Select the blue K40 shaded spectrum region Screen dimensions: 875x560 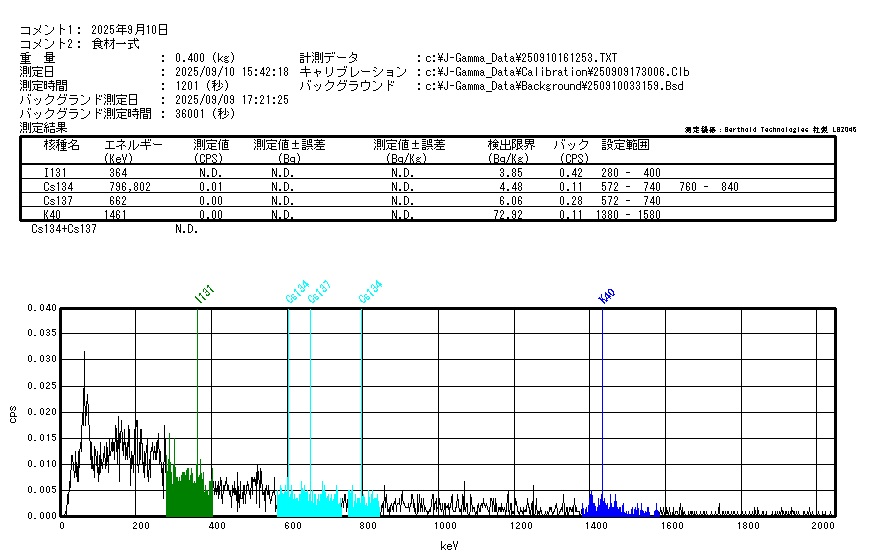tap(608, 507)
